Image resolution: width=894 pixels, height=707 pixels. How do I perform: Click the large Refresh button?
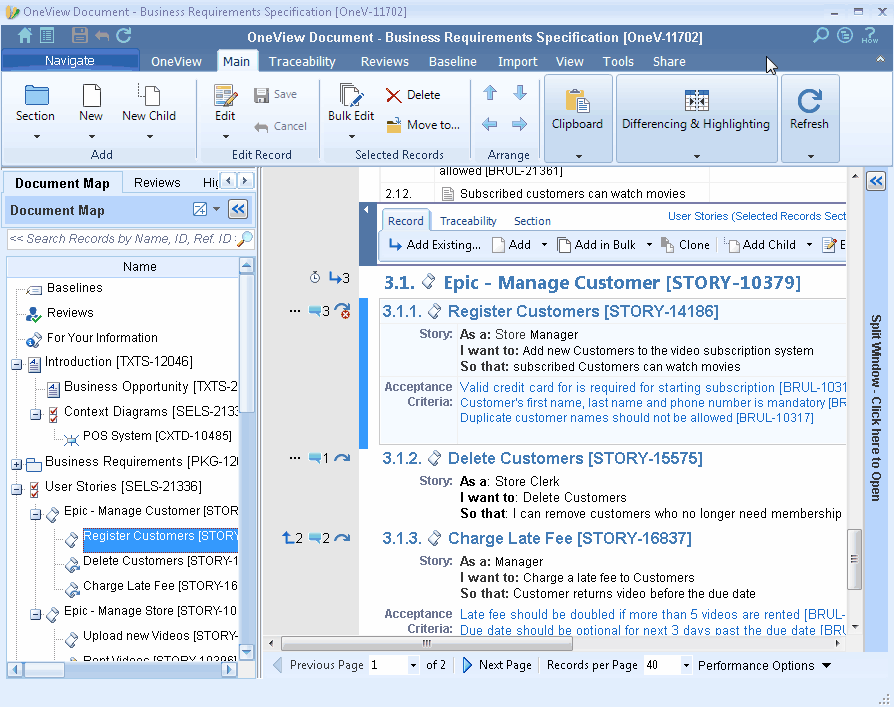tap(809, 118)
